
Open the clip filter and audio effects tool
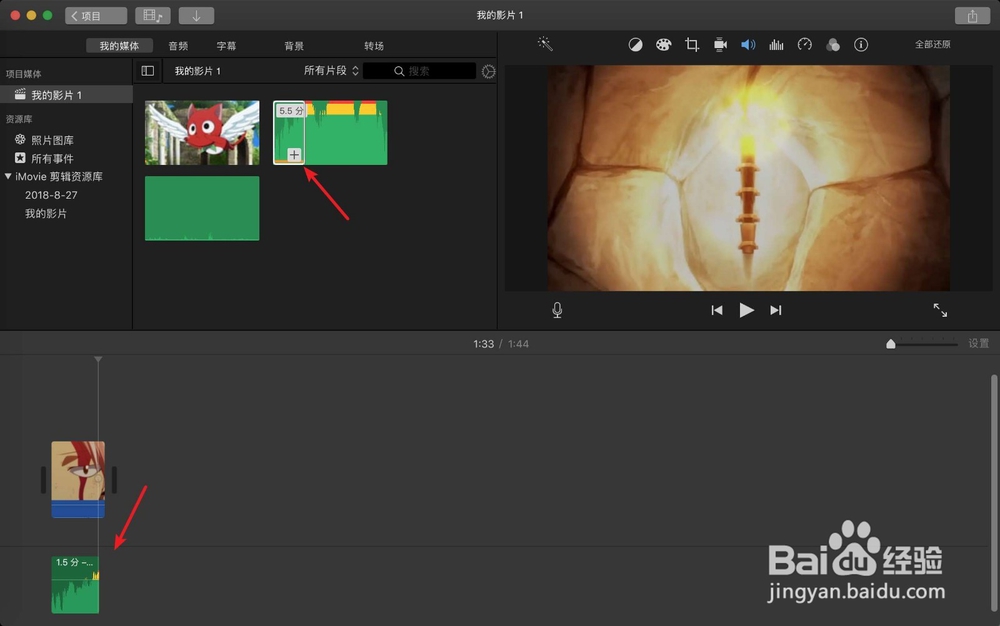(833, 45)
